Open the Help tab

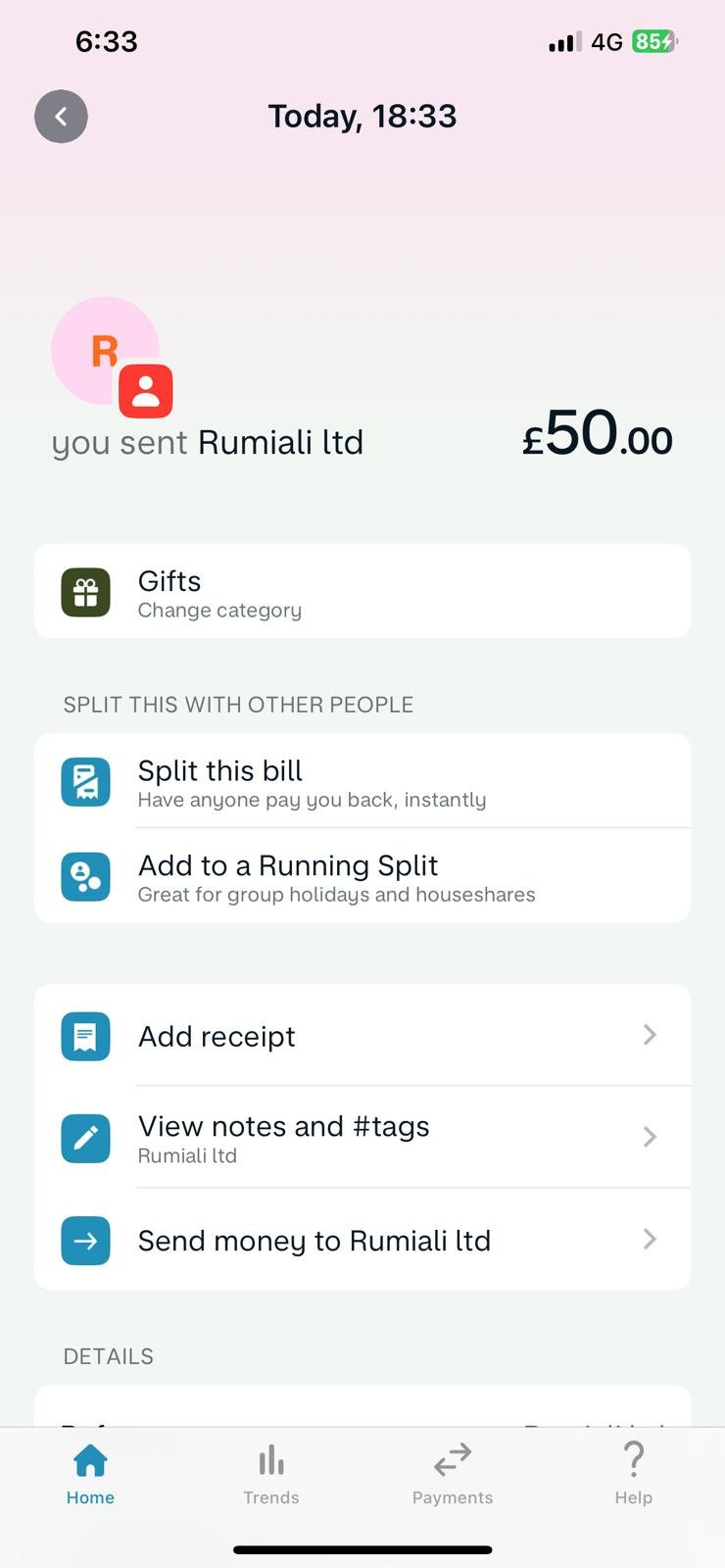[634, 1474]
